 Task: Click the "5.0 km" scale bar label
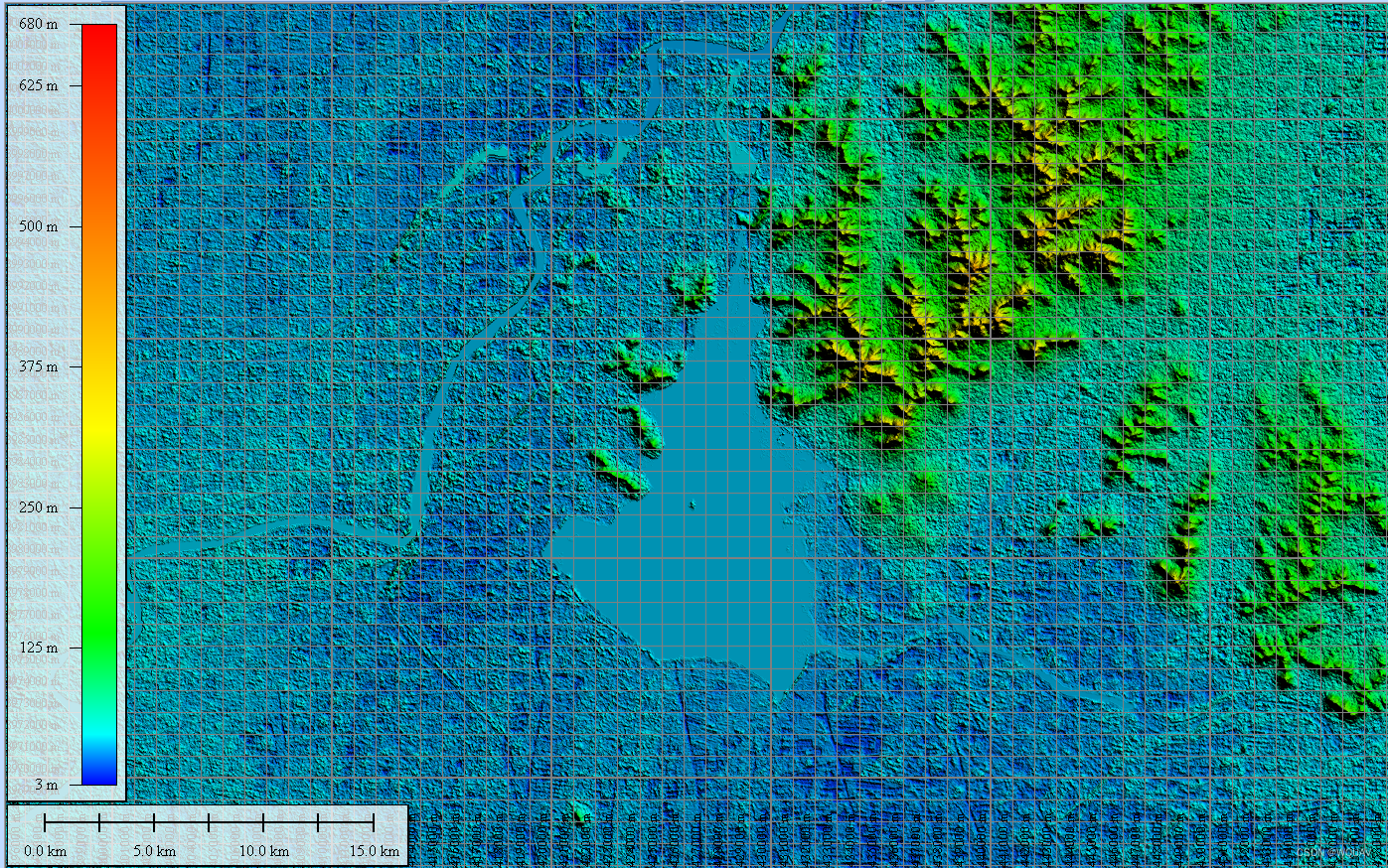coord(154,851)
